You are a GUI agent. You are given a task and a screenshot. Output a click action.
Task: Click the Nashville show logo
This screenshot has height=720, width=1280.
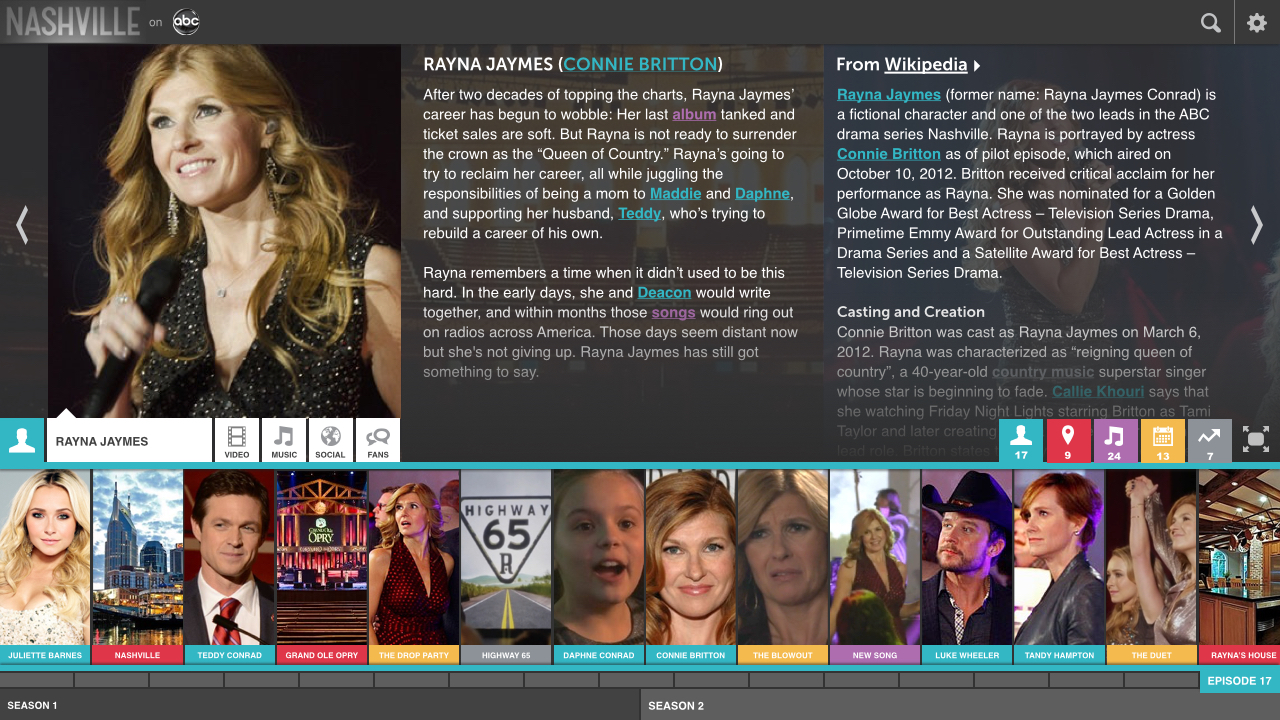click(73, 22)
